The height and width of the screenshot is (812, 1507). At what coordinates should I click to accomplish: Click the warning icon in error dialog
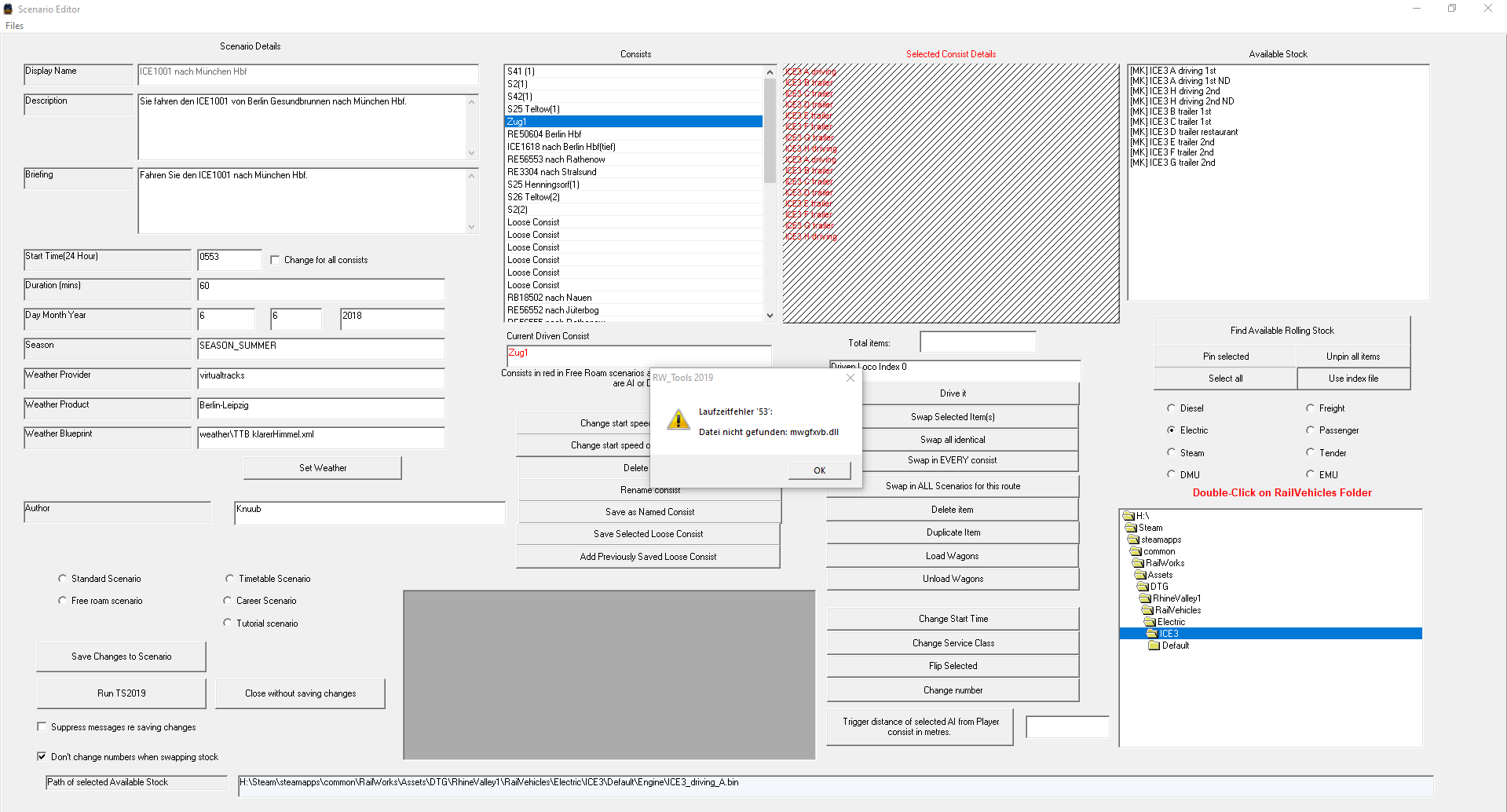pyautogui.click(x=678, y=421)
